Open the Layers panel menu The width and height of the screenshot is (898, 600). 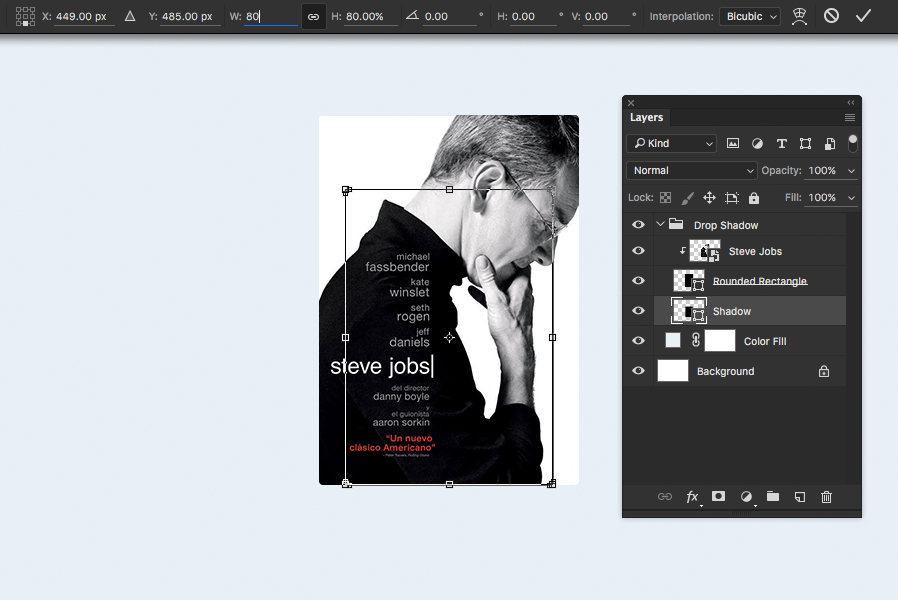[x=849, y=117]
